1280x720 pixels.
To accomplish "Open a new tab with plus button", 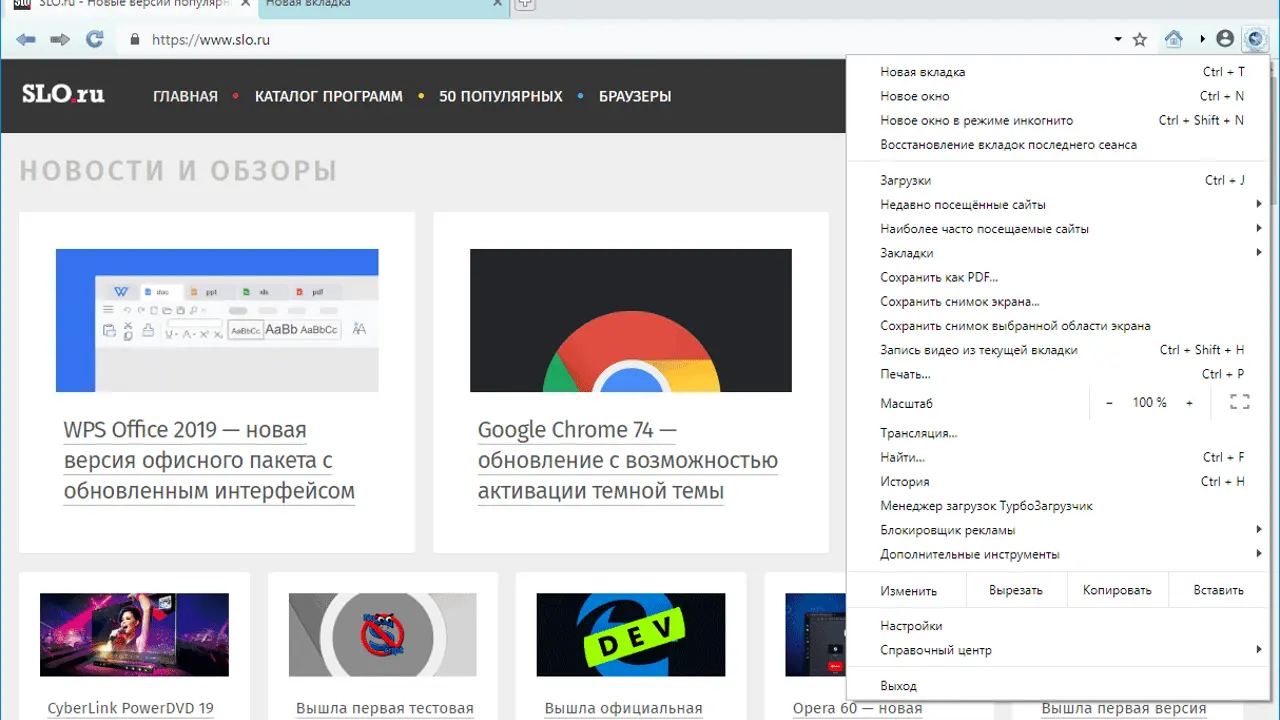I will (x=524, y=5).
